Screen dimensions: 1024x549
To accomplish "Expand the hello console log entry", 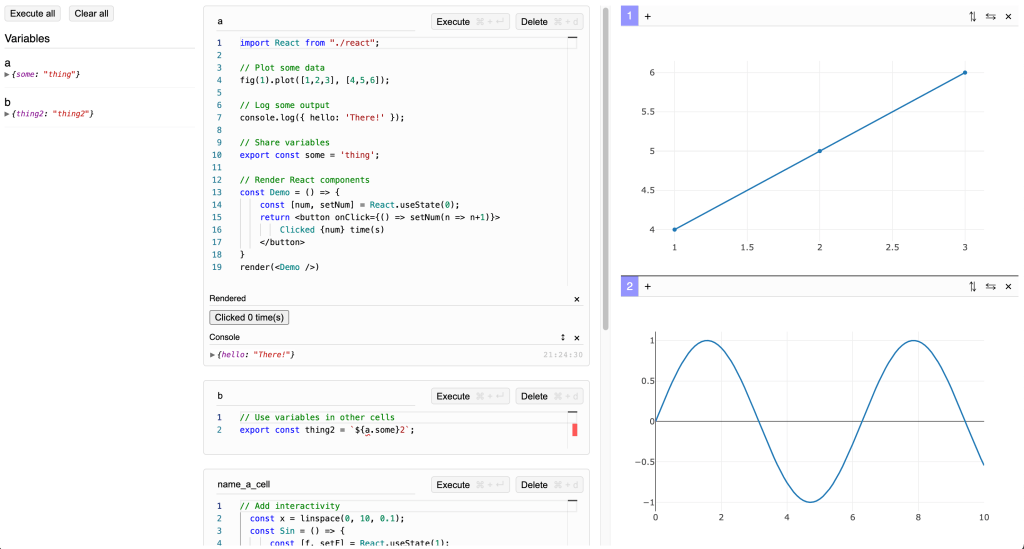I will pos(212,355).
